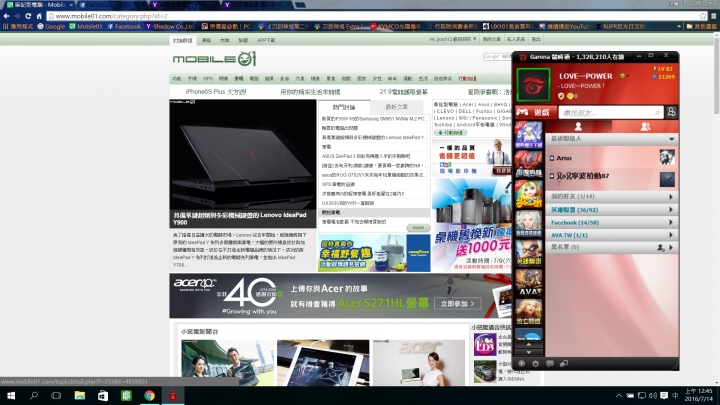Open the Mobile01 bookmark
Viewport: 720px width, 405px height.
[x=86, y=27]
